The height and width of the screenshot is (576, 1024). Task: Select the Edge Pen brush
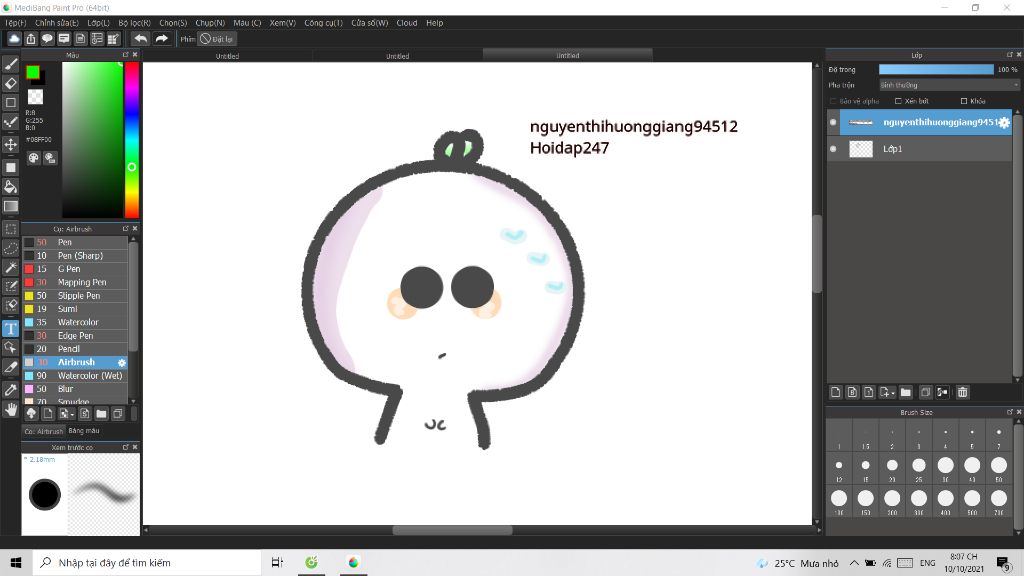[x=76, y=336]
